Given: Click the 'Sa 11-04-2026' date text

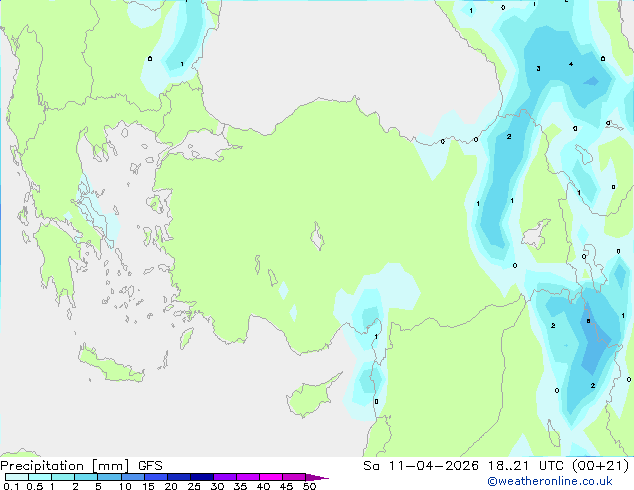Looking at the screenshot, I should [421, 466].
